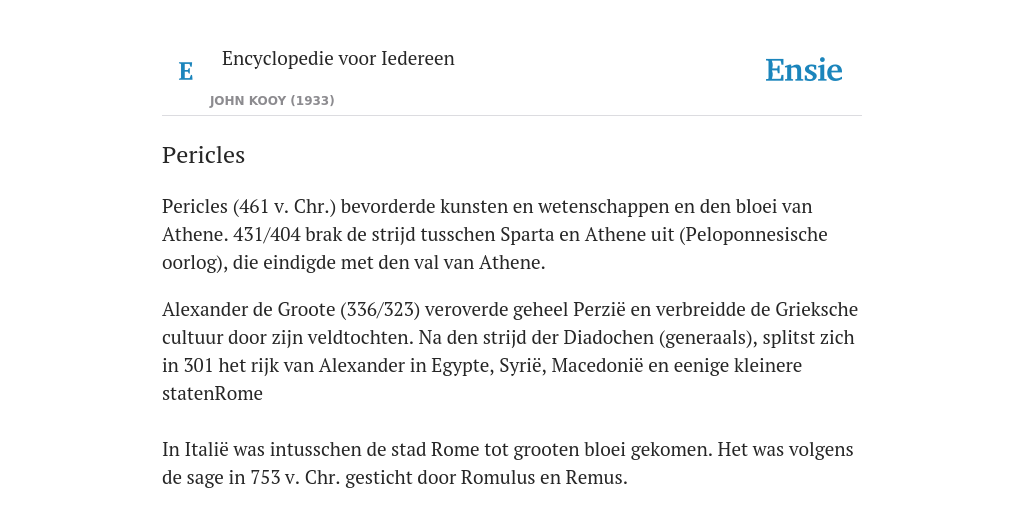The image size is (1024, 512).
Task: Click the blue E encyclopedia icon
Action: click(x=186, y=71)
